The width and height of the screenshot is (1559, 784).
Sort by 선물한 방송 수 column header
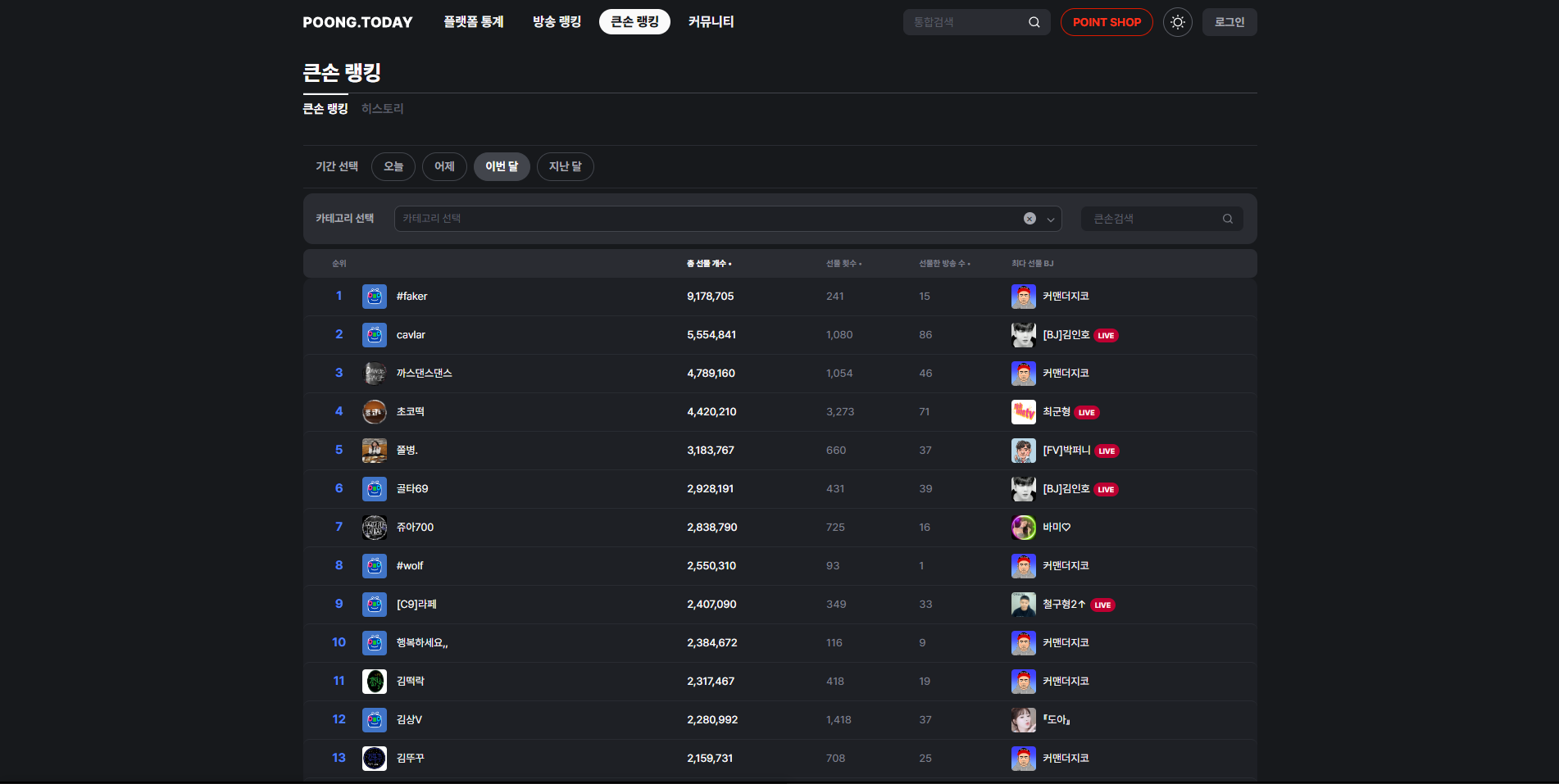click(x=943, y=264)
